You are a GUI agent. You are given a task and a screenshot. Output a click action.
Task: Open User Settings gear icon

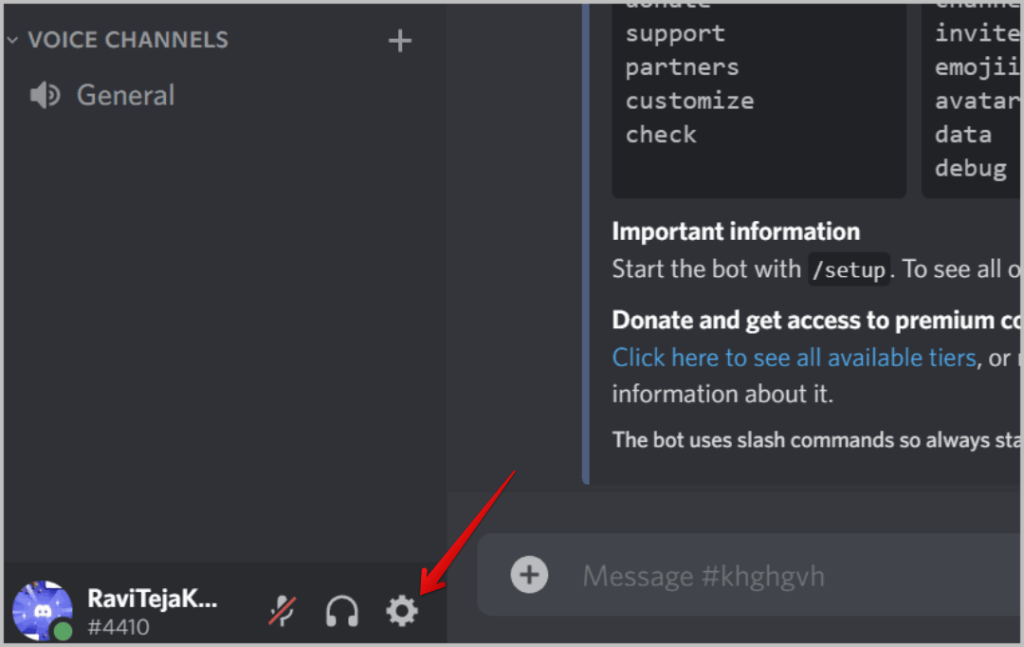pos(401,611)
